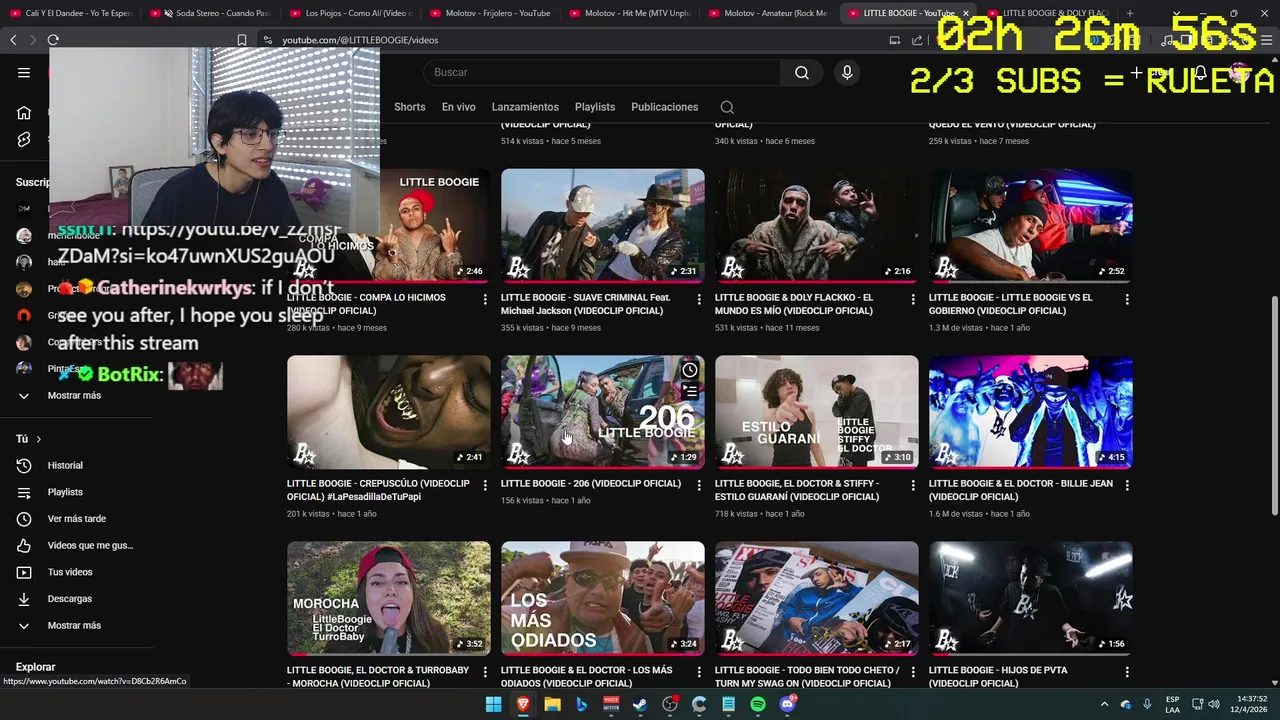Play the MOROCHA video thumbnail
1280x720 pixels.
pos(389,598)
